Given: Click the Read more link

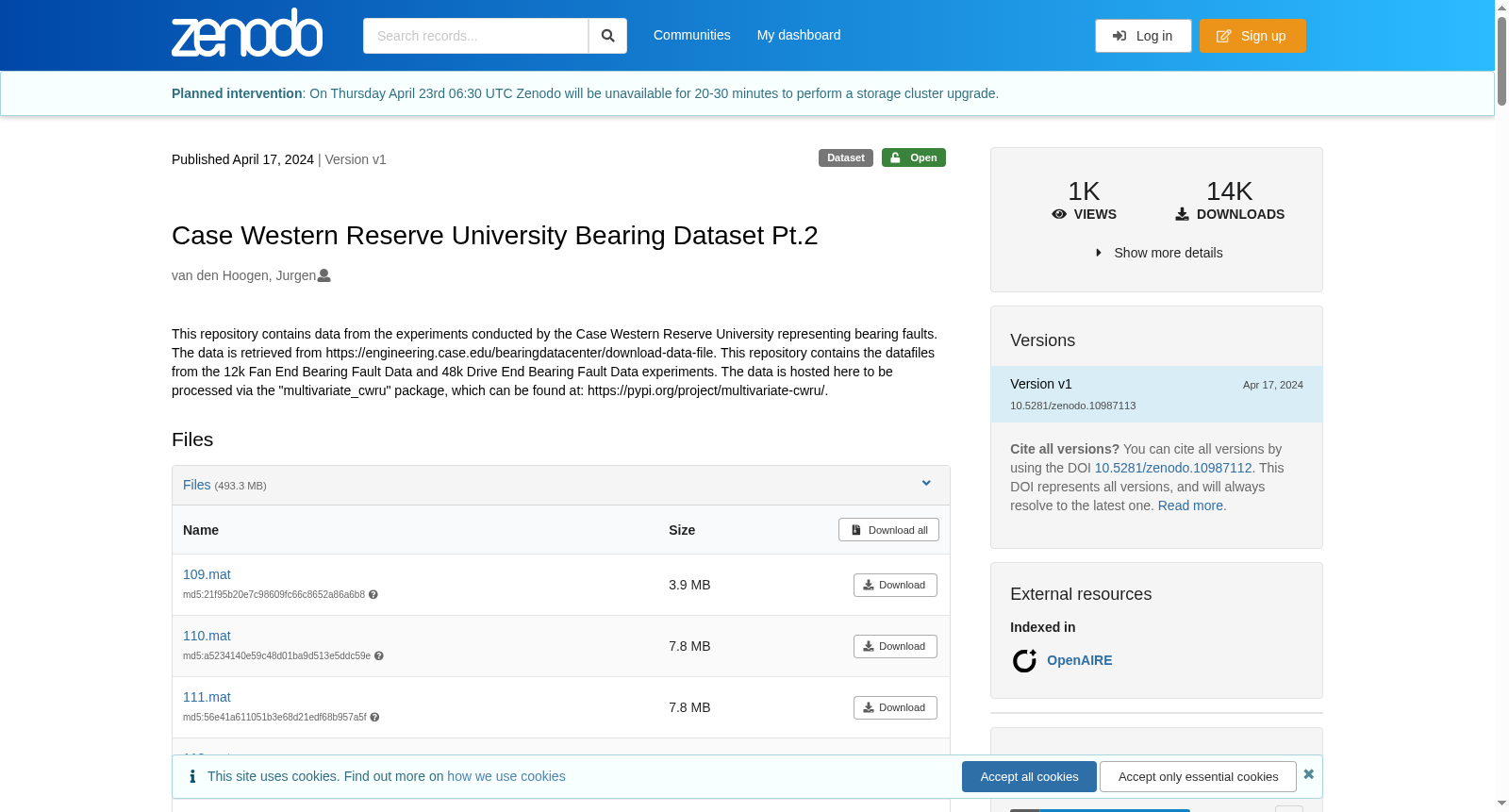Looking at the screenshot, I should click(1190, 505).
